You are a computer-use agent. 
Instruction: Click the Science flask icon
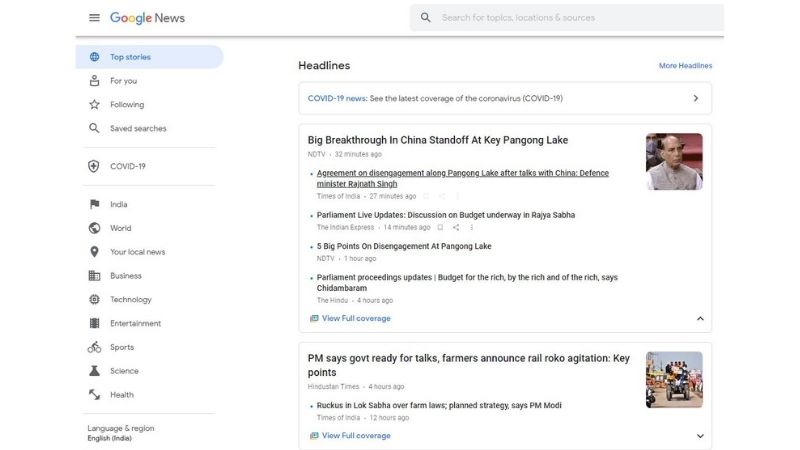(94, 371)
